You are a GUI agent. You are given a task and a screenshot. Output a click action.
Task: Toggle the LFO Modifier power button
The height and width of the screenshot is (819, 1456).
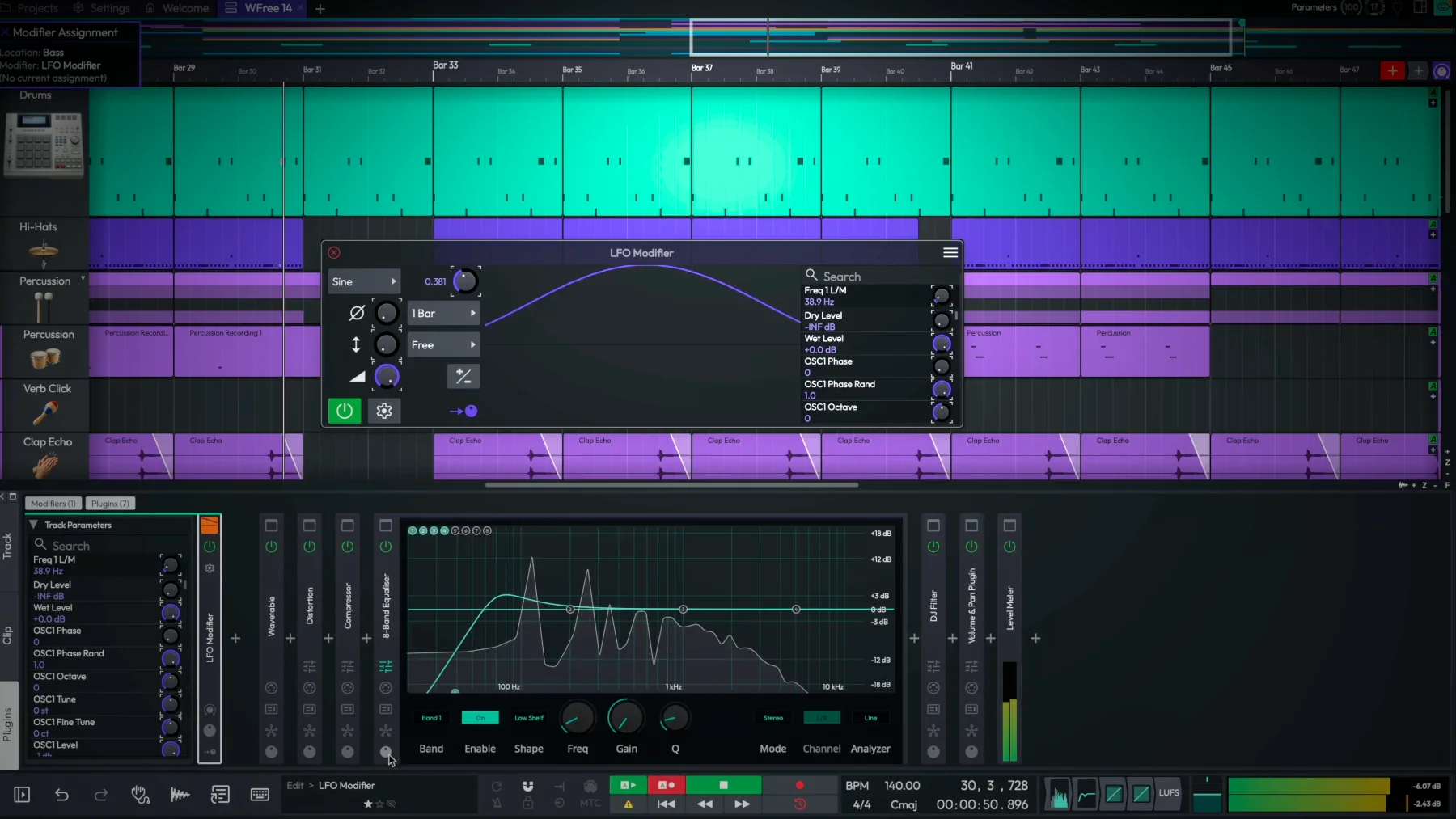[344, 411]
